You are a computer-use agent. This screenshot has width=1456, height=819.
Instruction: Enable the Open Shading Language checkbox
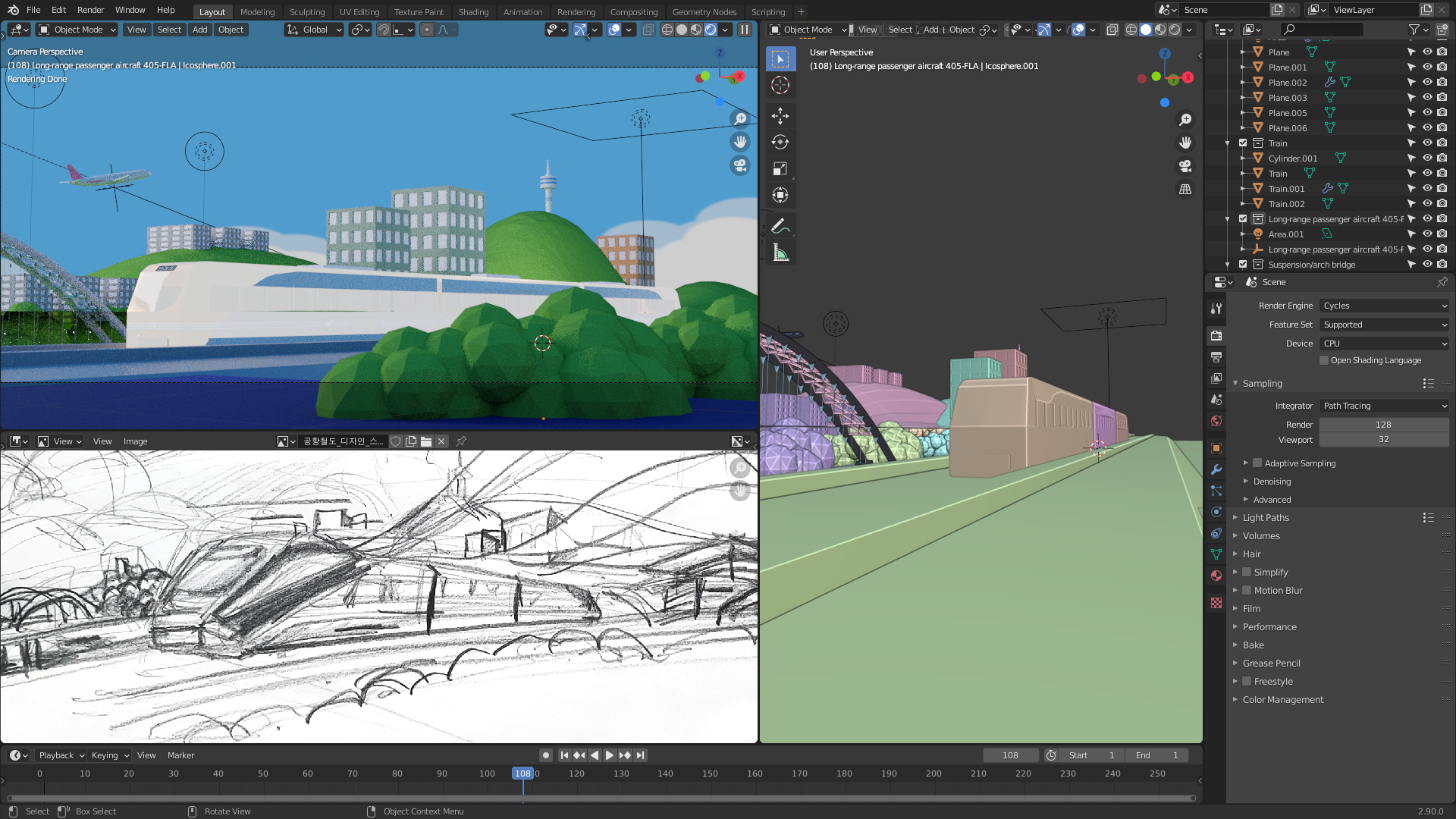pyautogui.click(x=1324, y=360)
